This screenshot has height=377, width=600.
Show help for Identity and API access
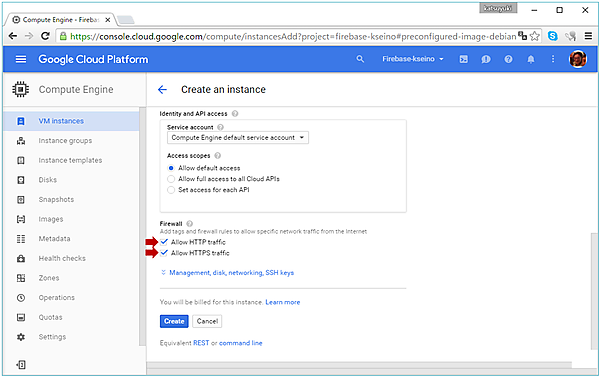pyautogui.click(x=235, y=114)
